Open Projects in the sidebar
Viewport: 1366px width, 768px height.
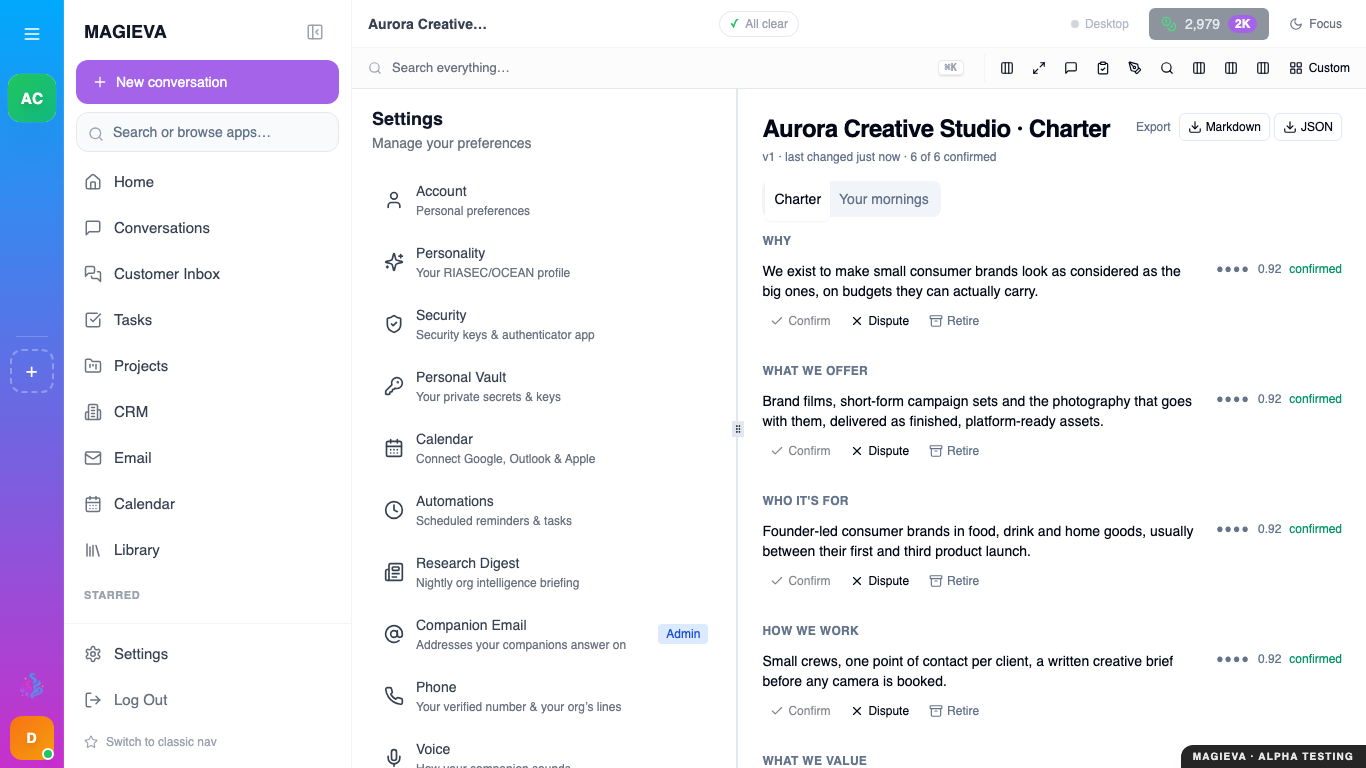point(207,366)
